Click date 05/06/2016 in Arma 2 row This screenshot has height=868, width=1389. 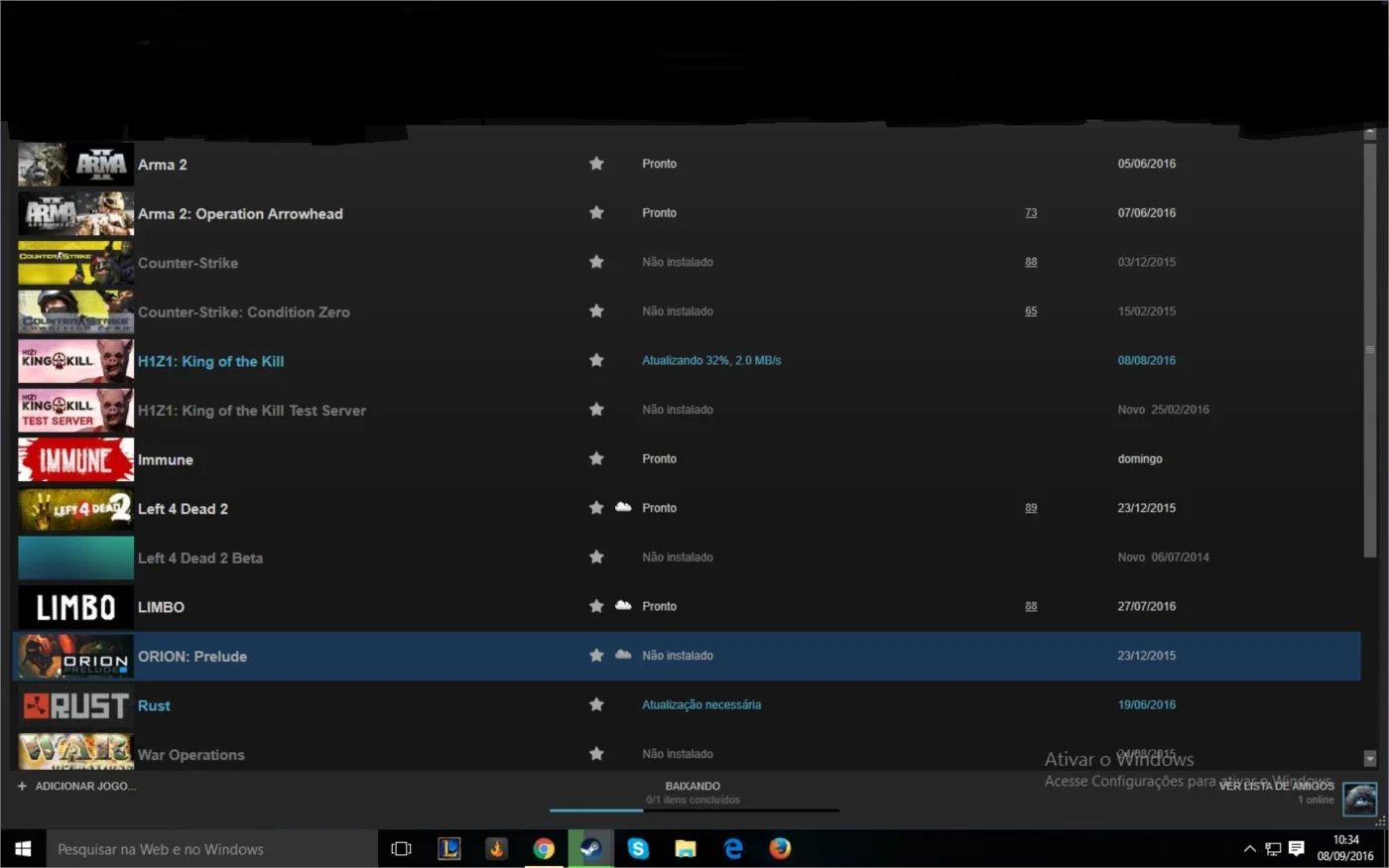1146,164
